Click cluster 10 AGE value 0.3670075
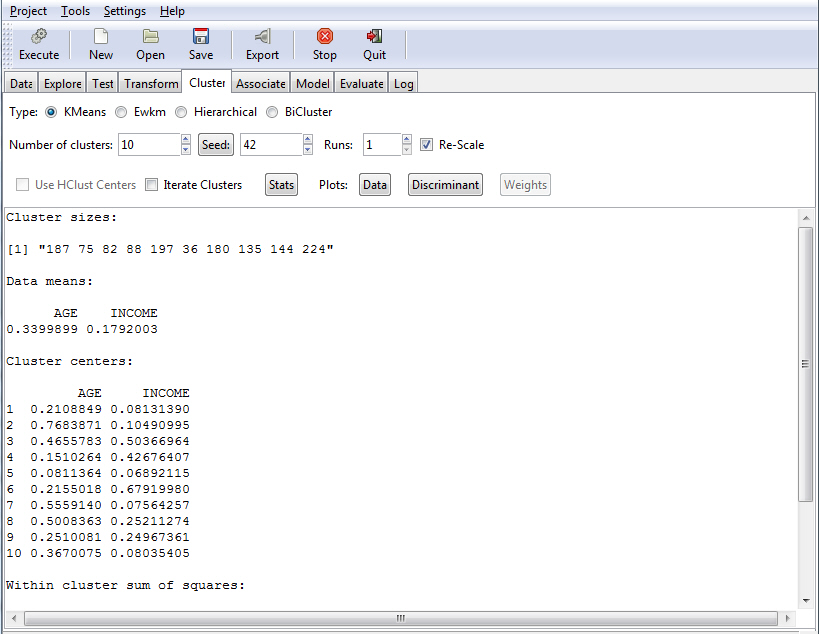819x634 pixels. click(x=66, y=553)
